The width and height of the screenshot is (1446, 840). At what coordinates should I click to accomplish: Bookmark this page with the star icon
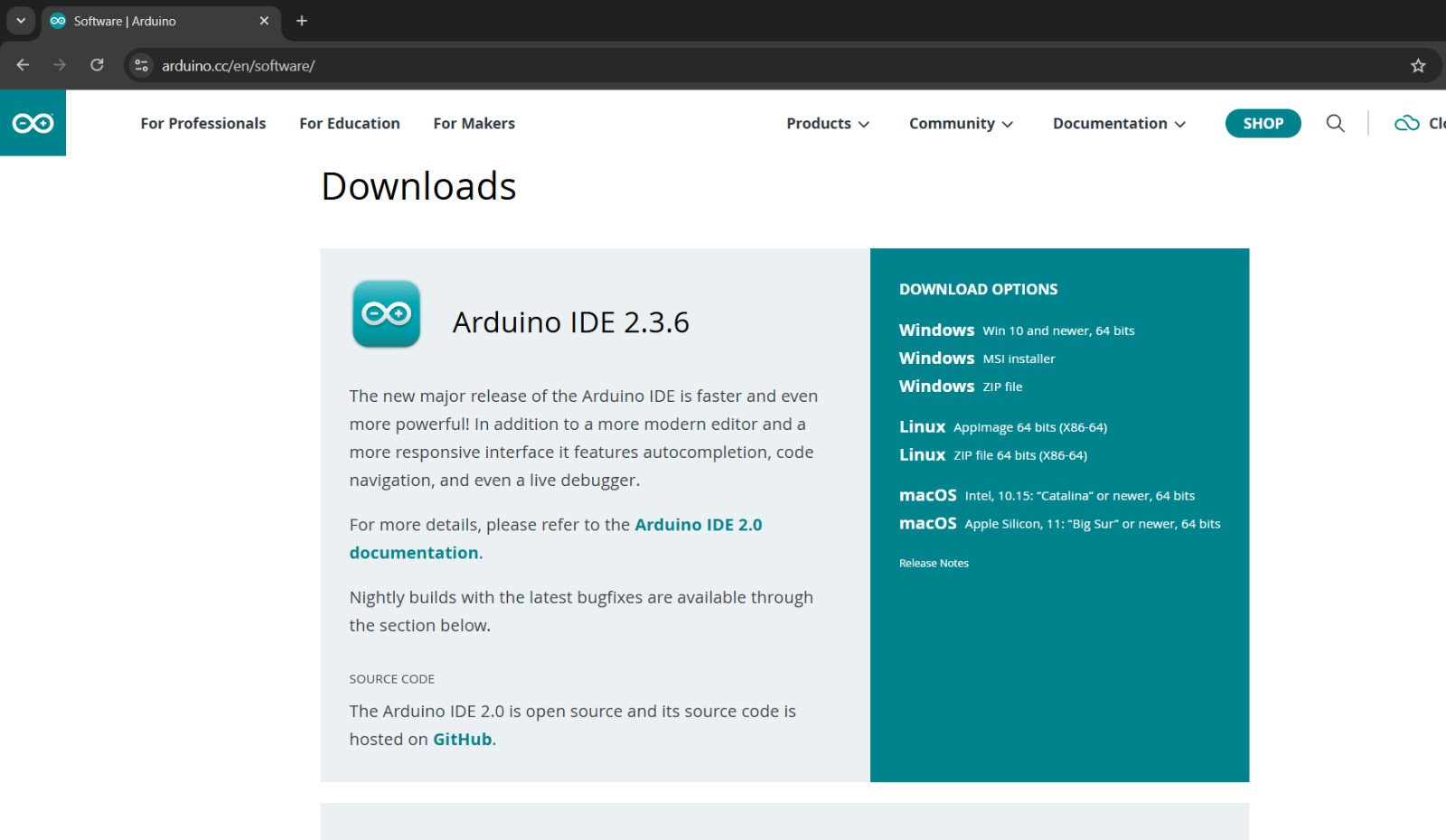[1418, 66]
